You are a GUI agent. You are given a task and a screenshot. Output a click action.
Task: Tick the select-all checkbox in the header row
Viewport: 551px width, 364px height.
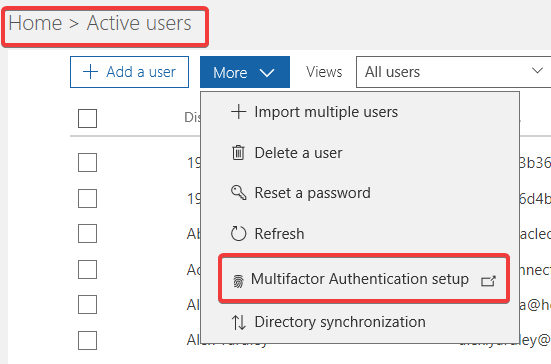(87, 118)
